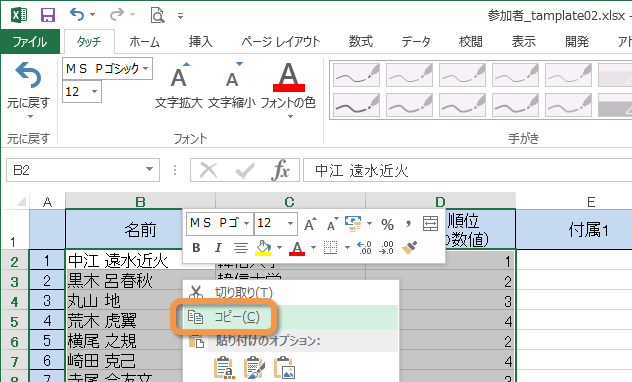
Task: Select column E header
Action: pos(591,201)
